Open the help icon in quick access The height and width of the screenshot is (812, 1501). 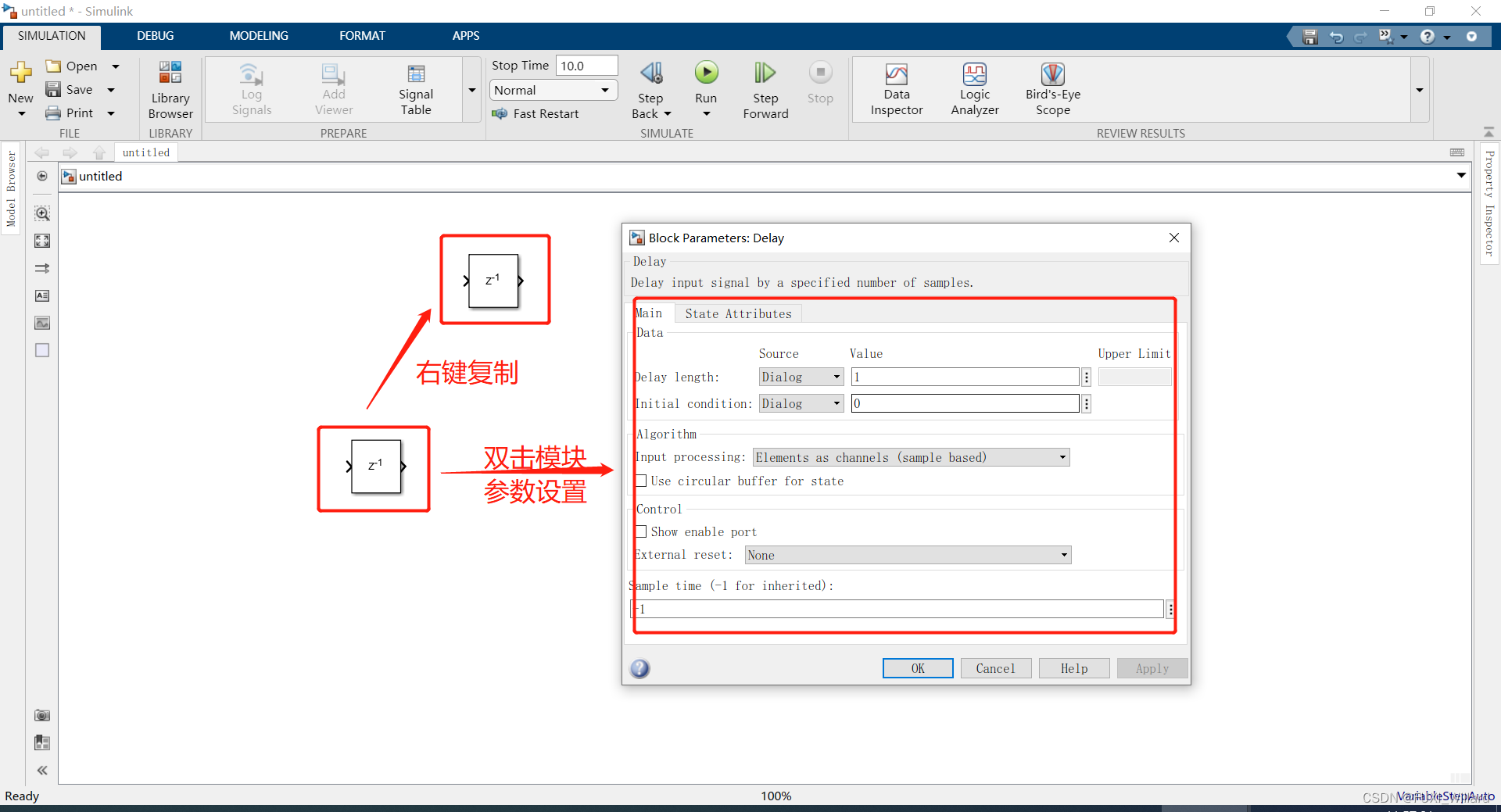(x=1428, y=37)
